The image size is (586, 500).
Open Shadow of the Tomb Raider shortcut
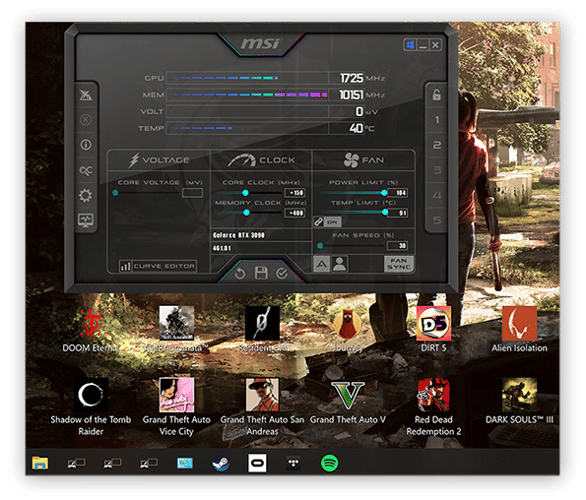(91, 407)
